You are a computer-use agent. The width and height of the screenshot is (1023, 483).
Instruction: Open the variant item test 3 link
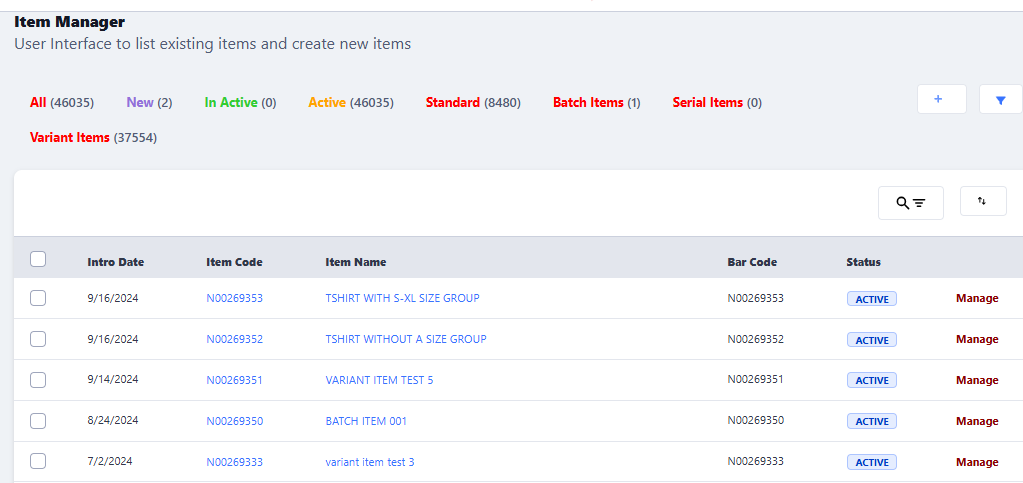click(x=369, y=462)
